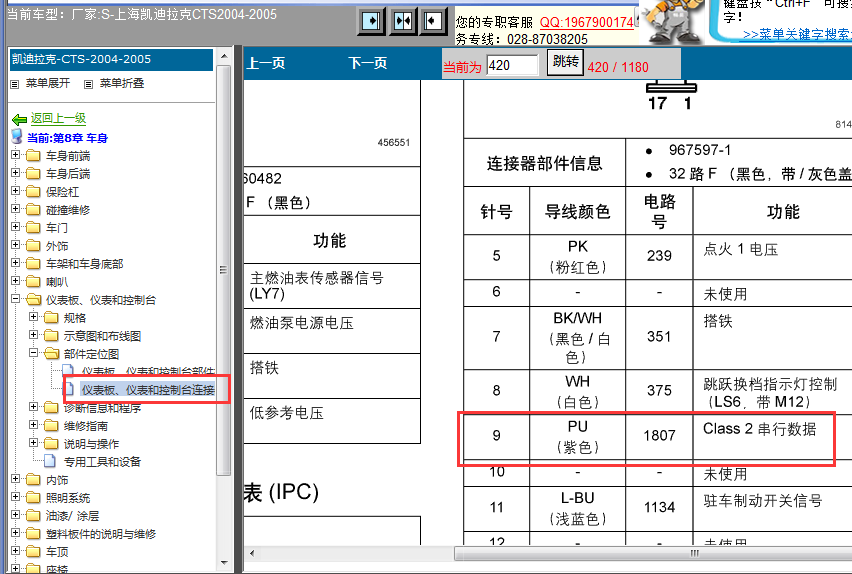Click the page number input field
This screenshot has height=574, width=852.
click(x=512, y=65)
